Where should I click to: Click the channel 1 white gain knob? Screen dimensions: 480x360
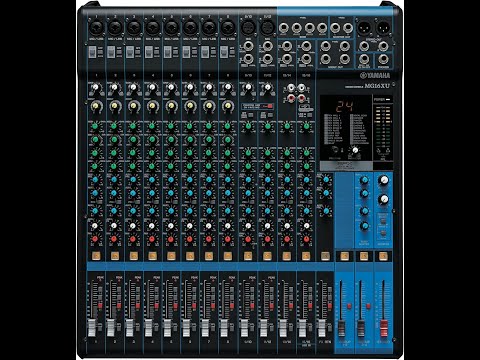96,88
